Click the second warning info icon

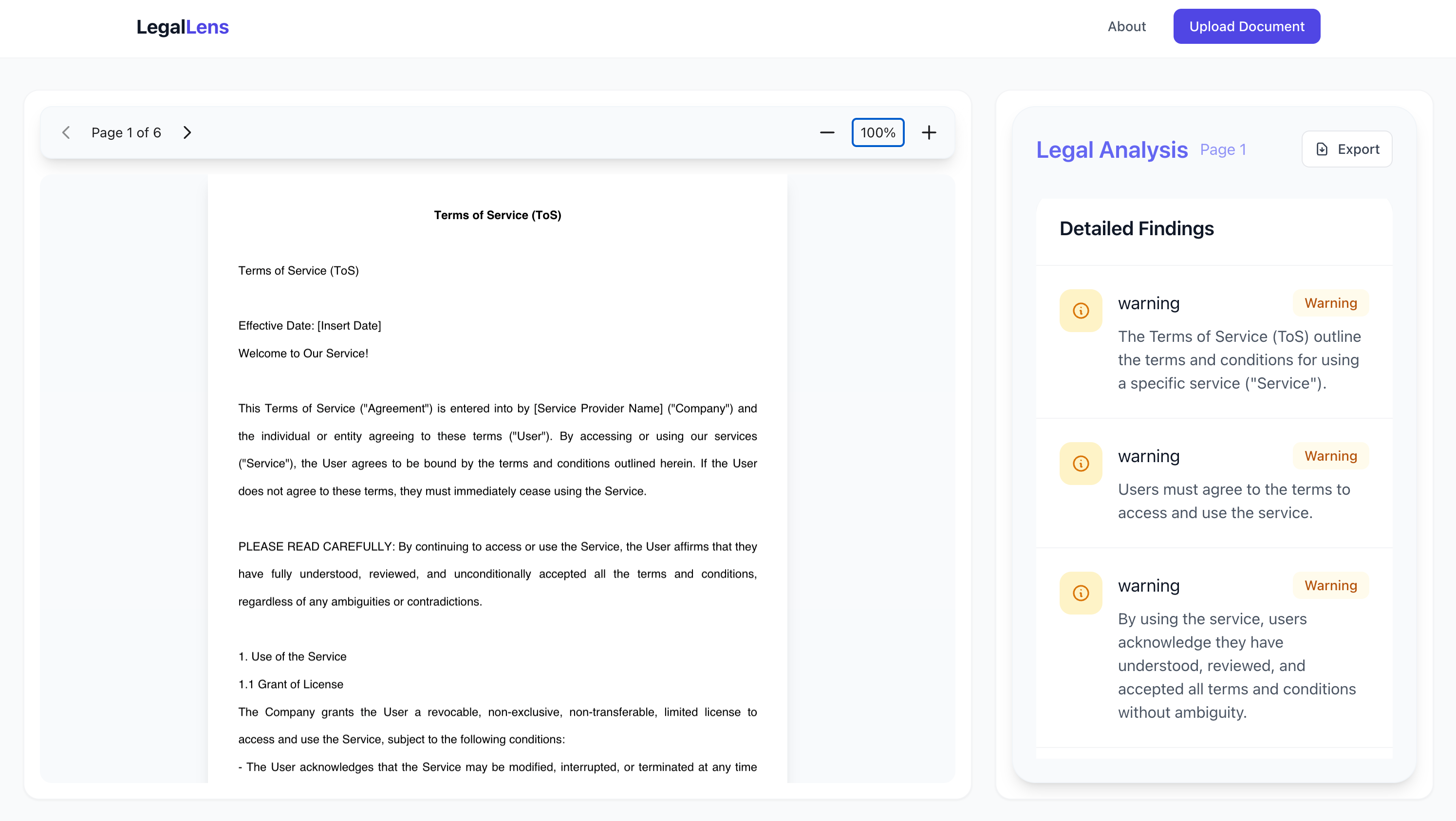(1080, 463)
